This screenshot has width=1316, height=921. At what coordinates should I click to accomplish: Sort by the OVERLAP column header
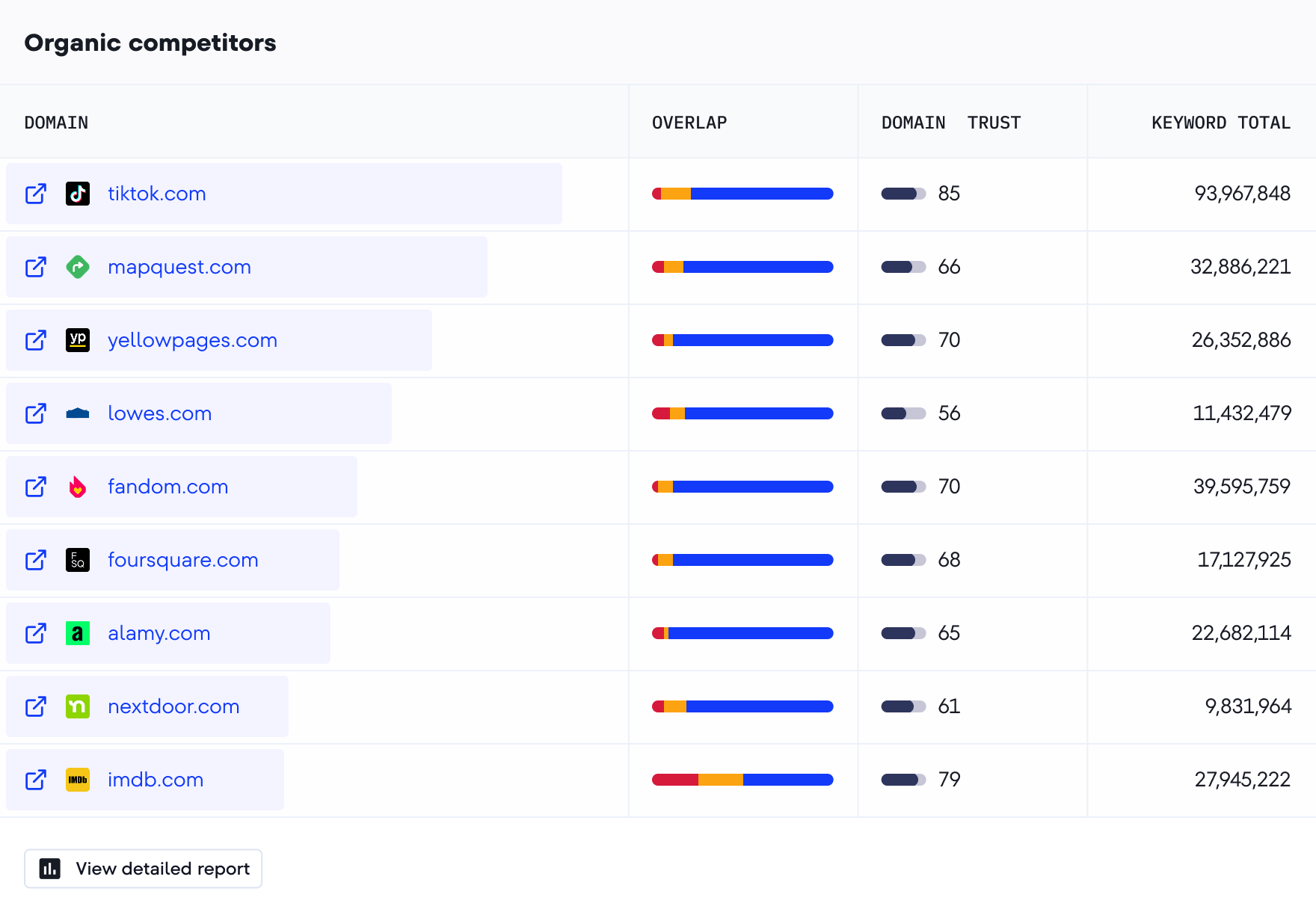tap(689, 123)
